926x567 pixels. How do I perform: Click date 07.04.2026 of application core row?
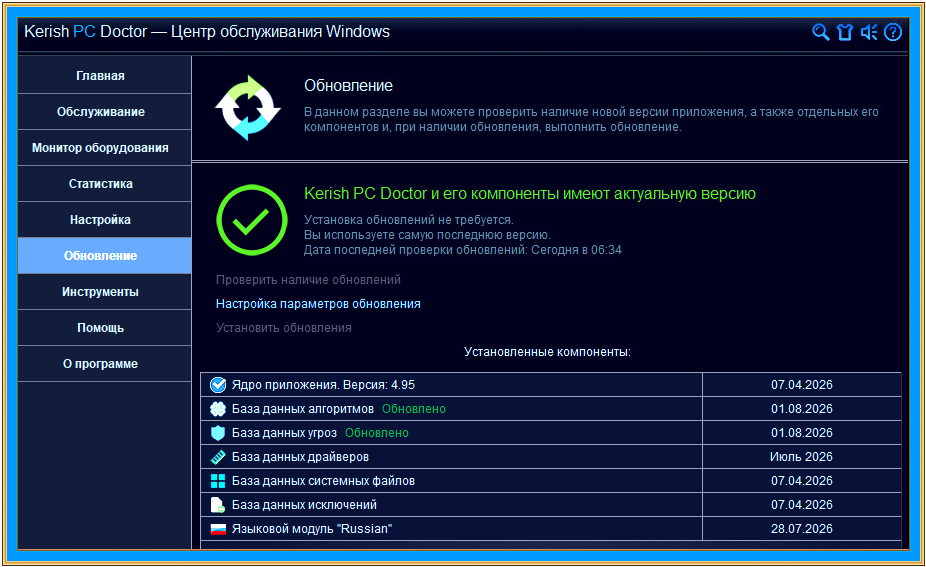[801, 384]
